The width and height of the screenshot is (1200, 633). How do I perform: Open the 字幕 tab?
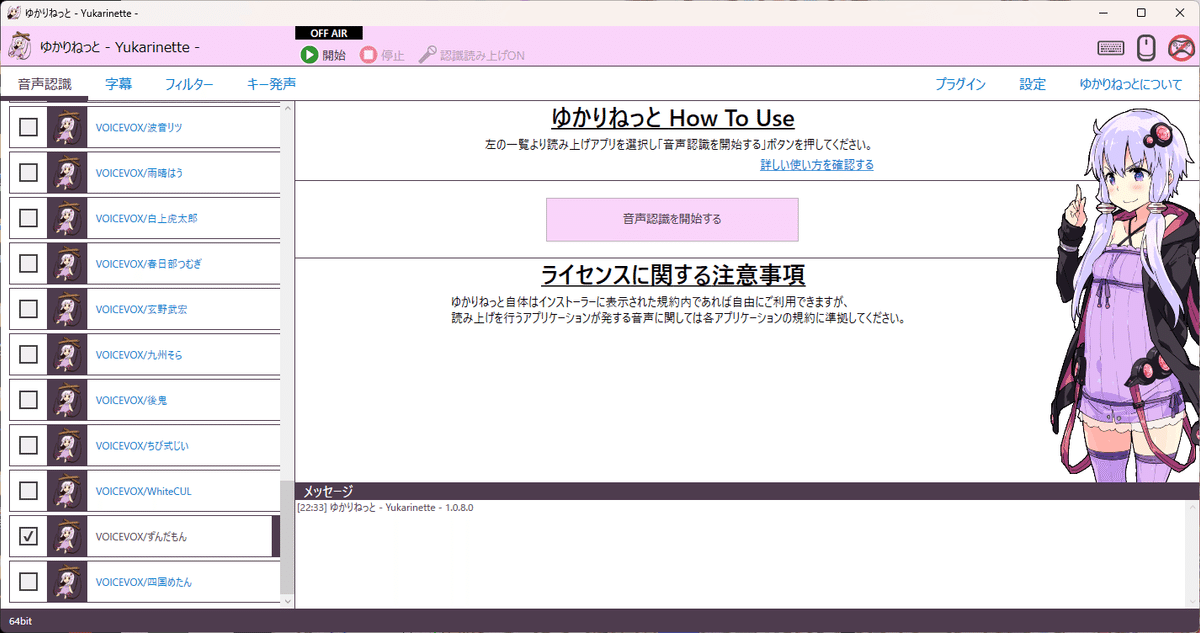pyautogui.click(x=118, y=84)
